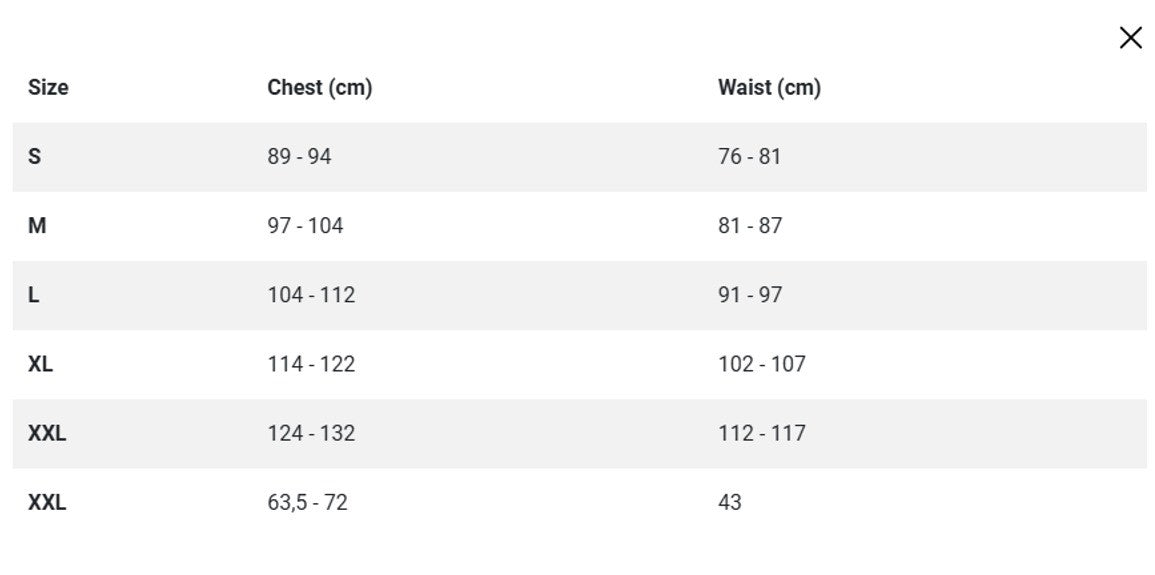The width and height of the screenshot is (1155, 575).
Task: Click the Chest (cm) column header
Action: [x=319, y=88]
